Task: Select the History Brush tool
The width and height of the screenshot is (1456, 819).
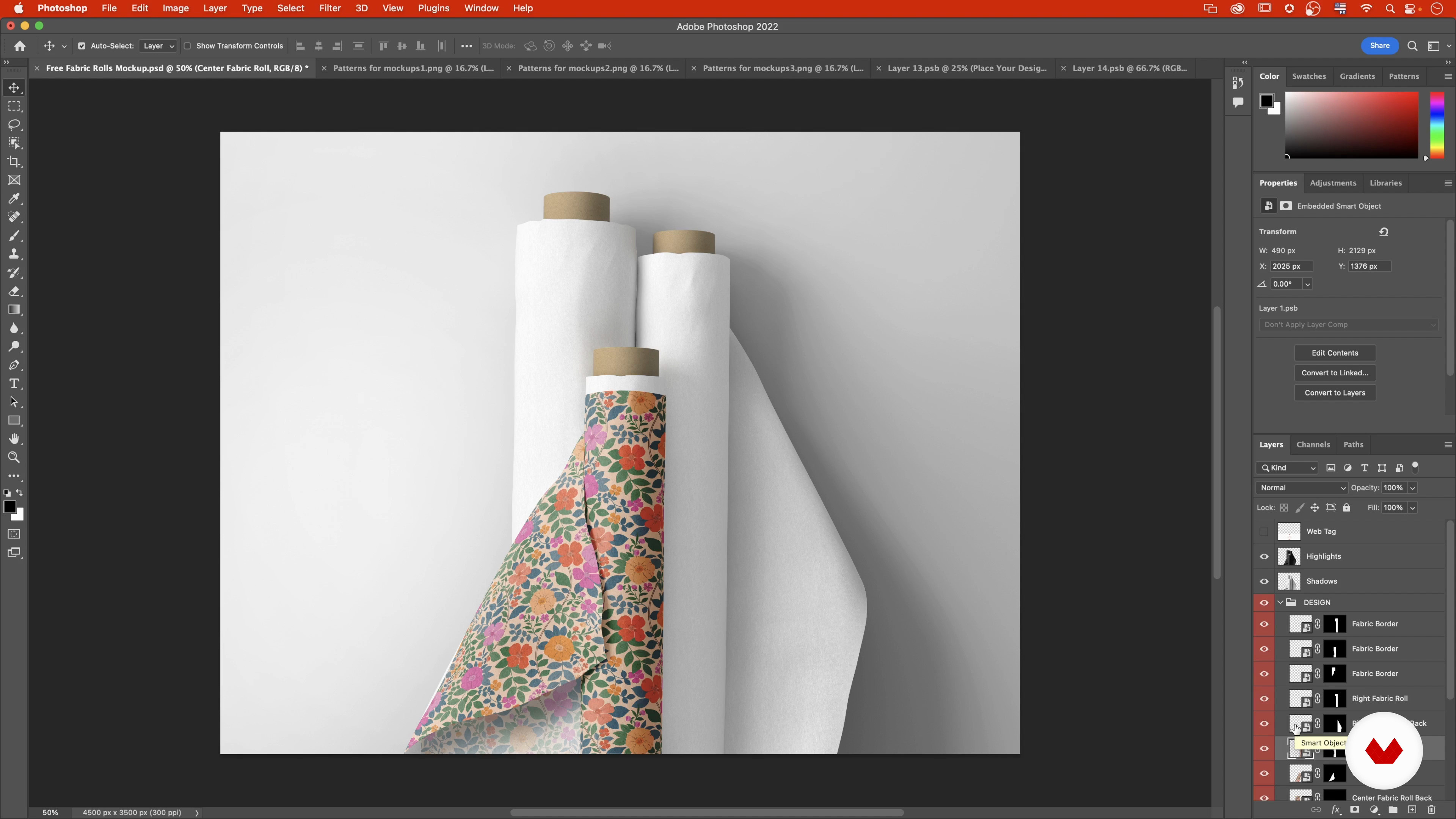Action: (14, 273)
